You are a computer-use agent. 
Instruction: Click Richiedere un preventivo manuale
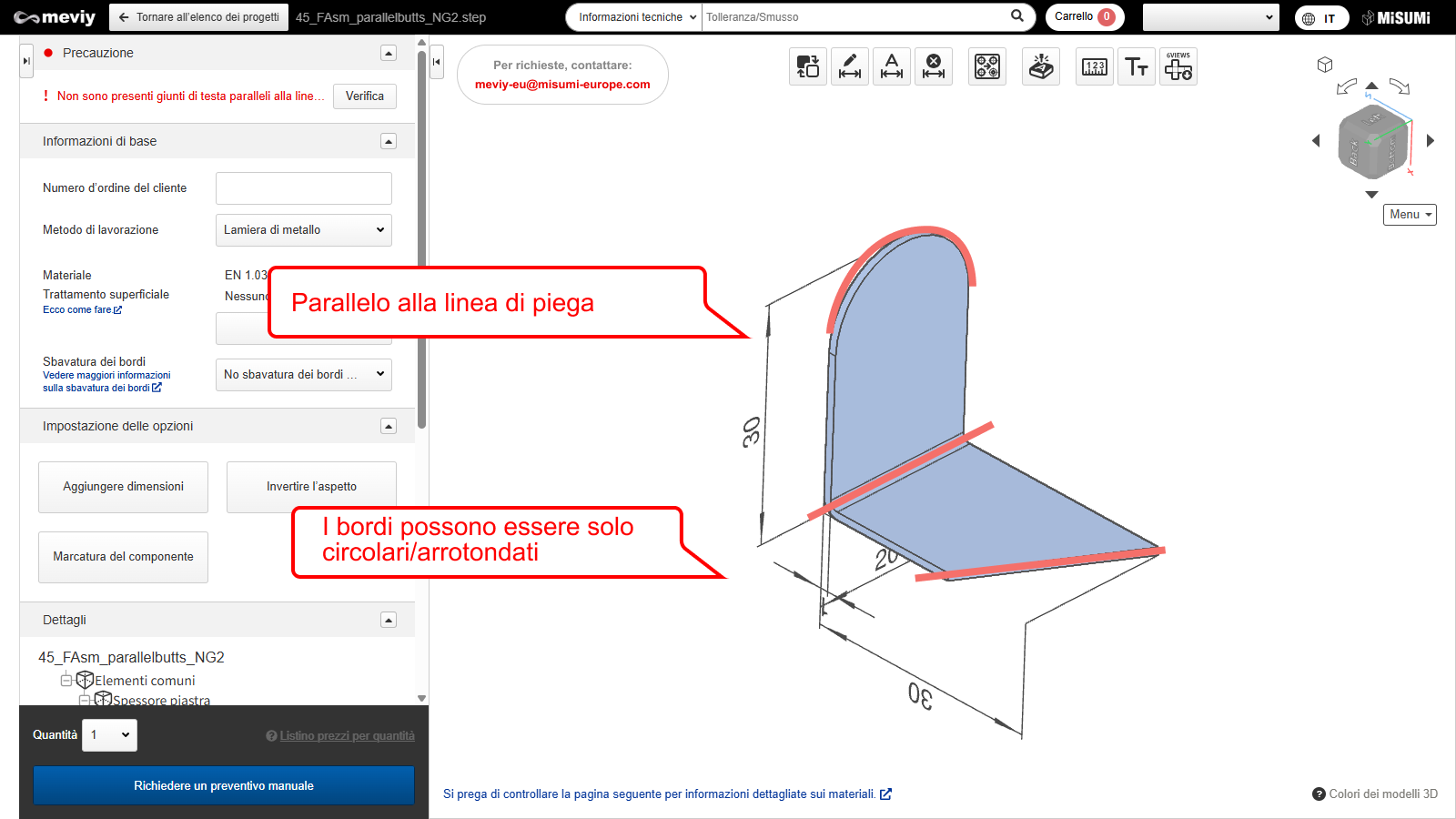click(224, 785)
